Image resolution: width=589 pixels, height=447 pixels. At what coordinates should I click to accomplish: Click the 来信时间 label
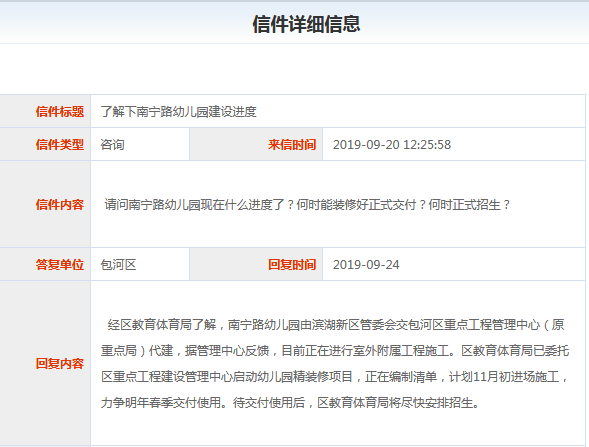[x=292, y=145]
